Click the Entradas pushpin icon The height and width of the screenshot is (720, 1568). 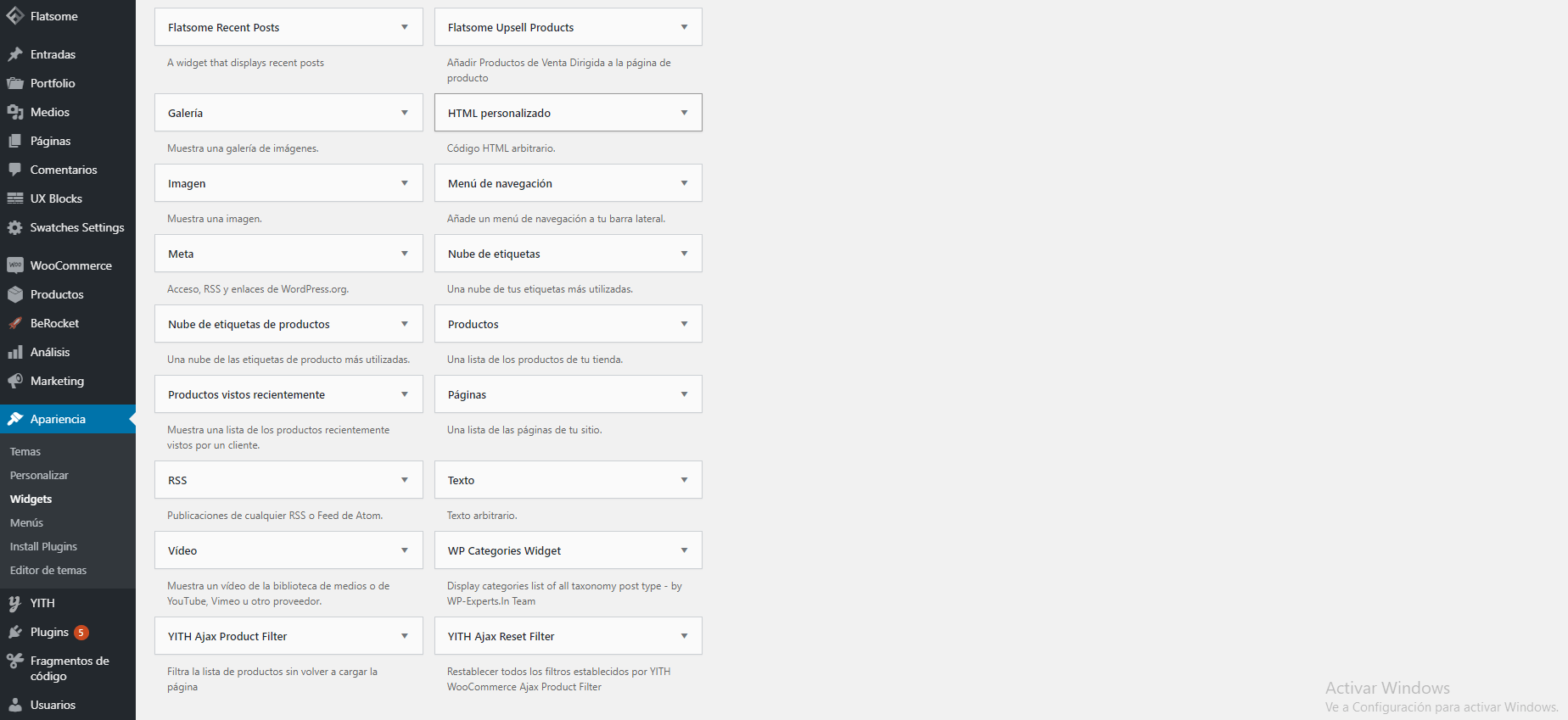pyautogui.click(x=15, y=54)
